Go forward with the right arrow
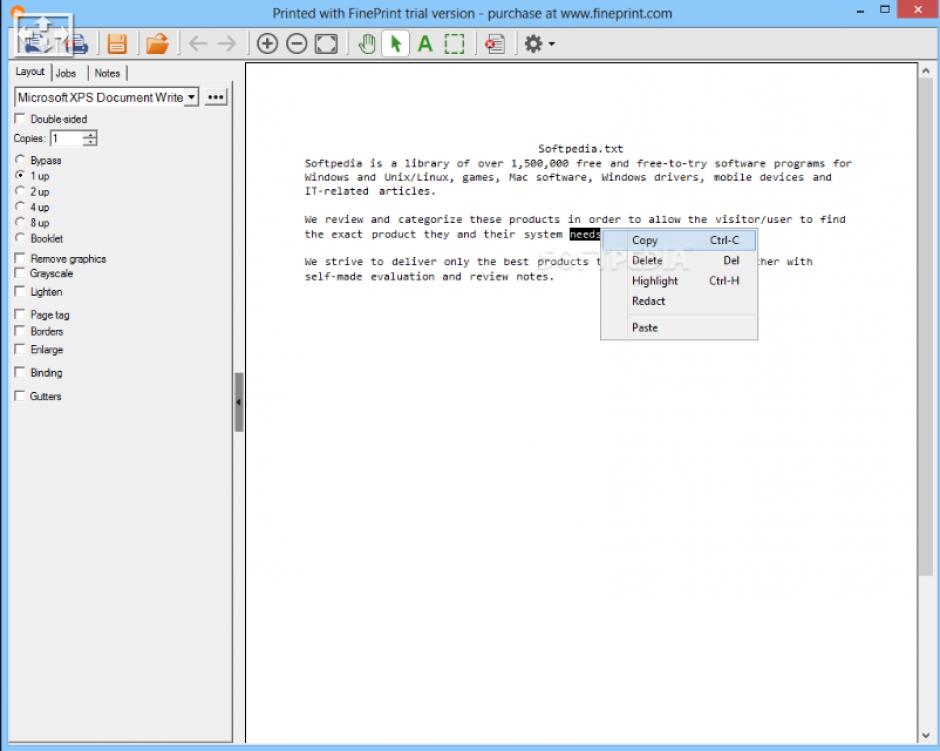Viewport: 940px width, 751px height. pos(227,43)
